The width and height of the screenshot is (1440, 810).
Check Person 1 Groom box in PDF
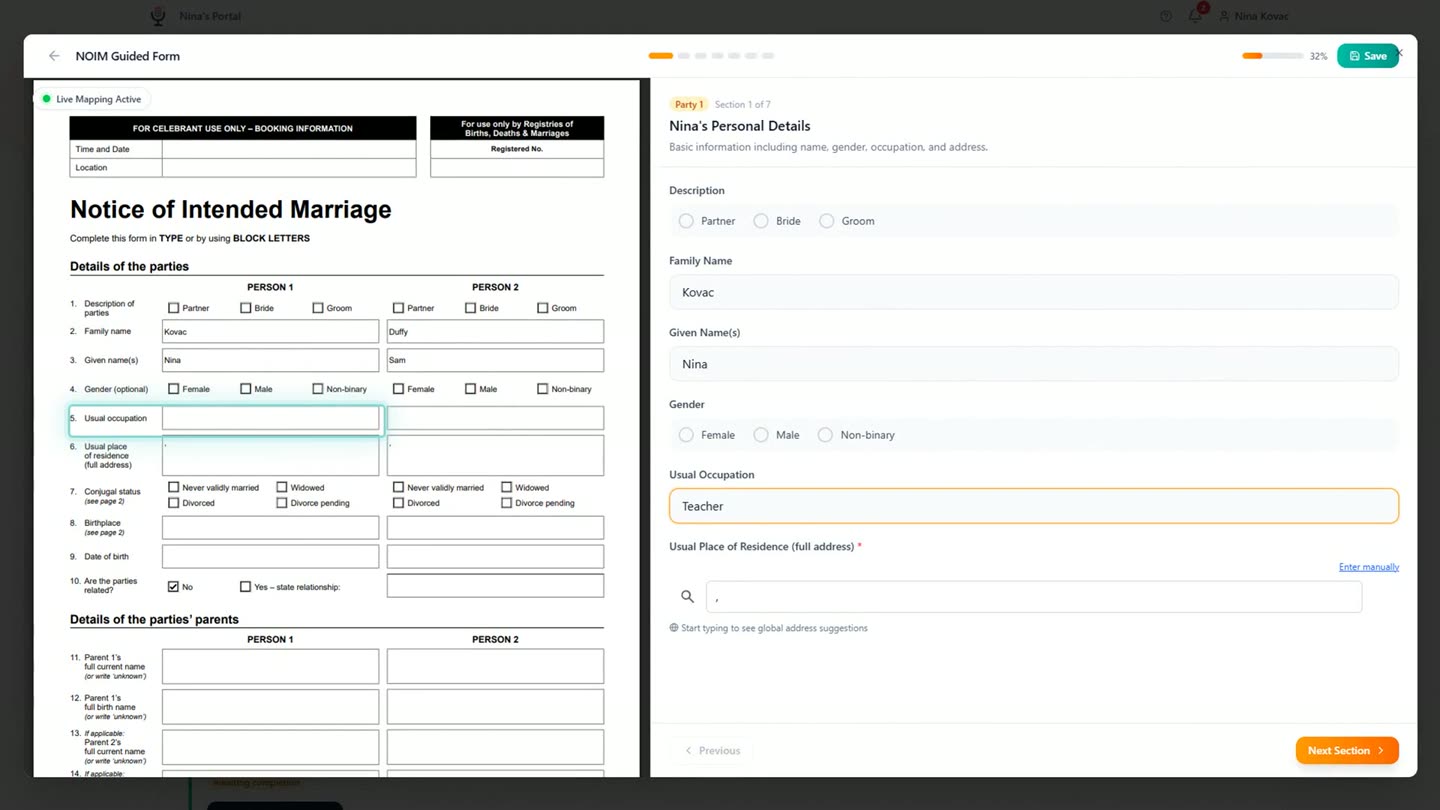[x=318, y=308]
